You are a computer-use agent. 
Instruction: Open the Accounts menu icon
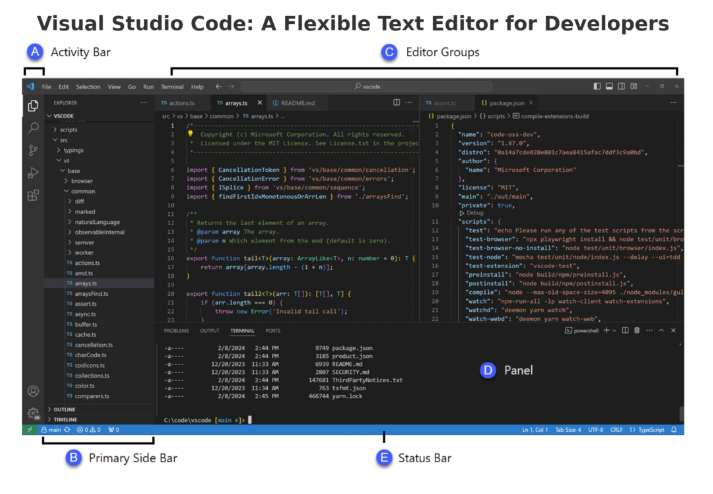coord(33,391)
